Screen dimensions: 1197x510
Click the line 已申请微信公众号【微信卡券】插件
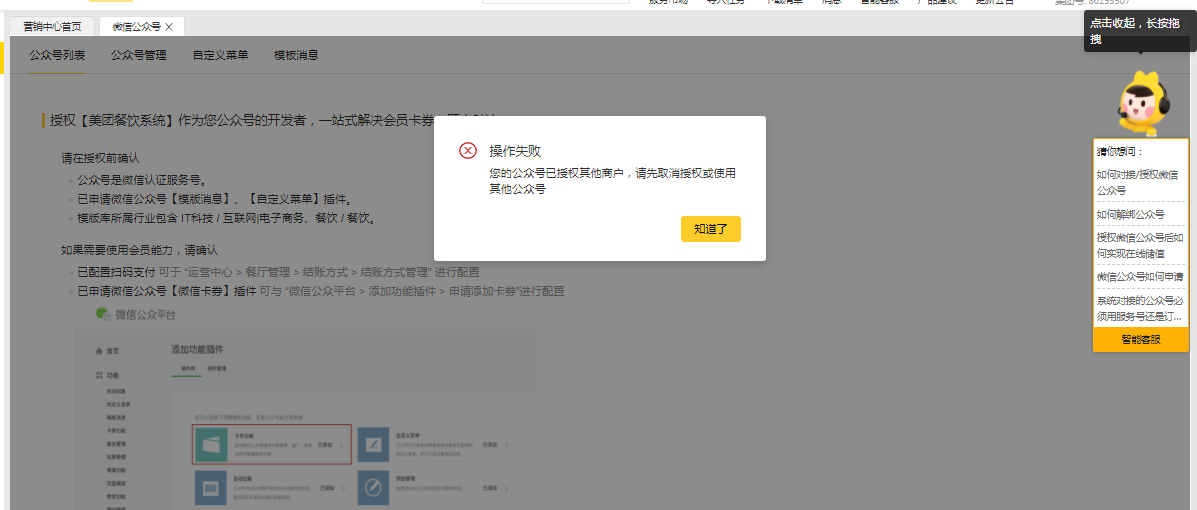321,291
